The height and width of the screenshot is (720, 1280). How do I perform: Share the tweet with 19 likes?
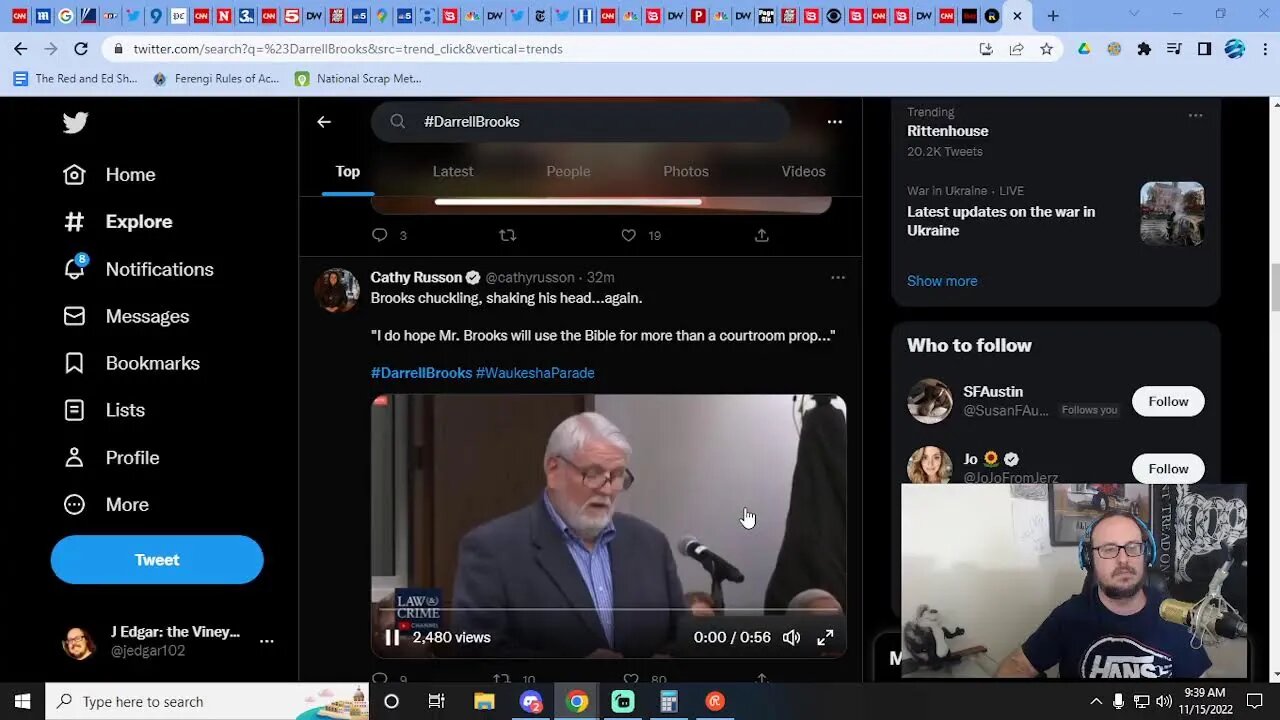(x=761, y=235)
